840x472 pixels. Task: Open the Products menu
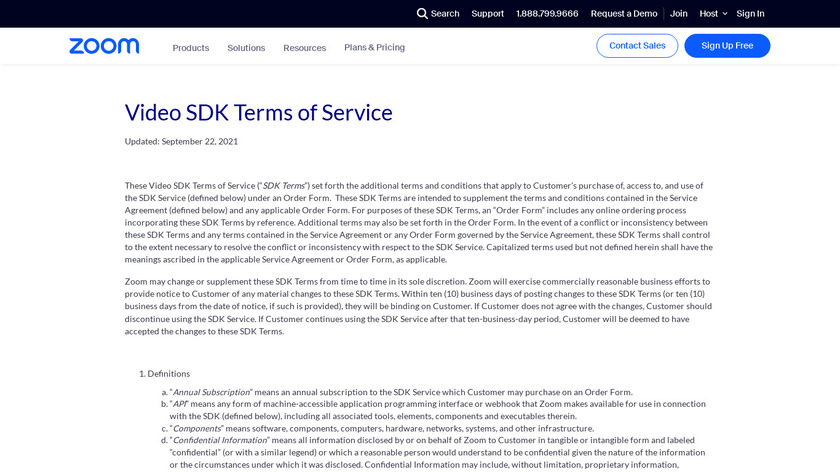point(191,48)
